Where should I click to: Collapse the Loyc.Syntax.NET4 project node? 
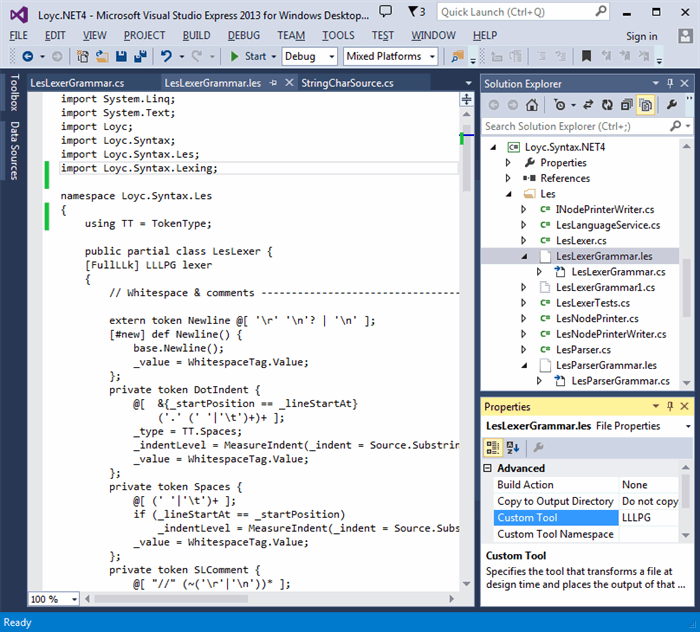coord(493,147)
